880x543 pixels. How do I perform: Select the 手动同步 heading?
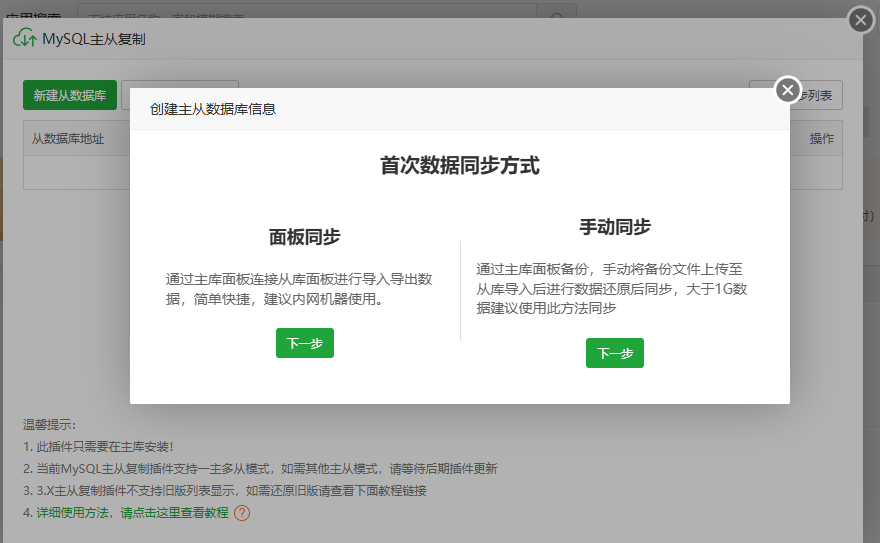615,227
